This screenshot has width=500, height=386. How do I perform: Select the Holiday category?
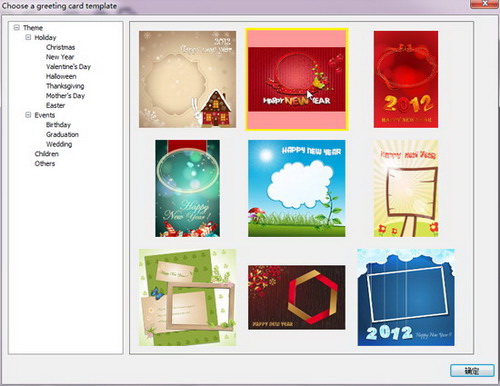45,37
